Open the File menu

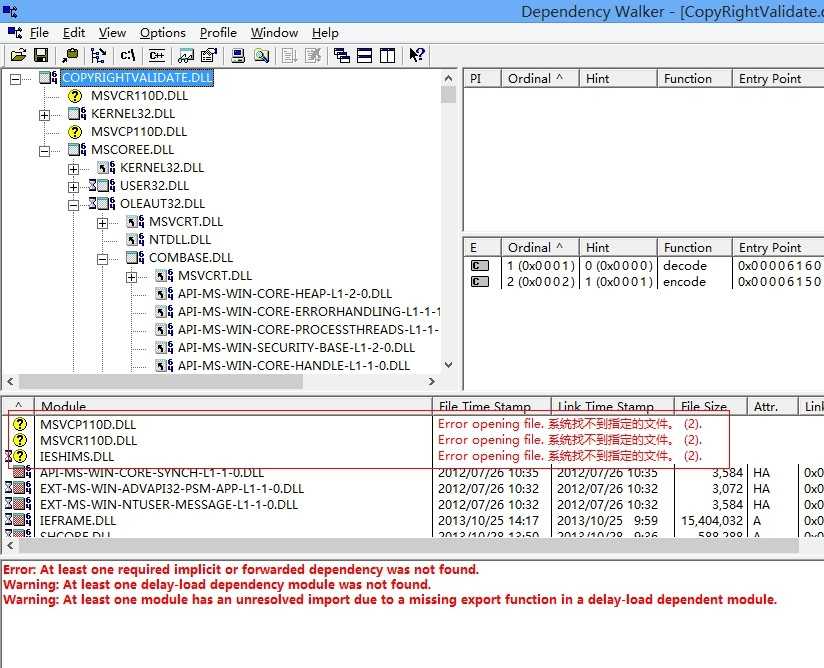coord(39,33)
